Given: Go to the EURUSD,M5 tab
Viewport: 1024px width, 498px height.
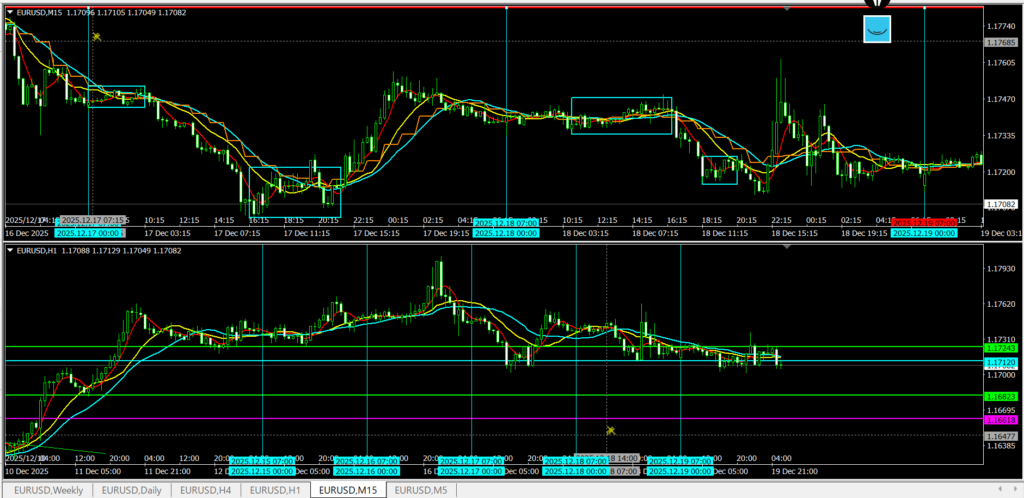Looking at the screenshot, I should tap(419, 489).
